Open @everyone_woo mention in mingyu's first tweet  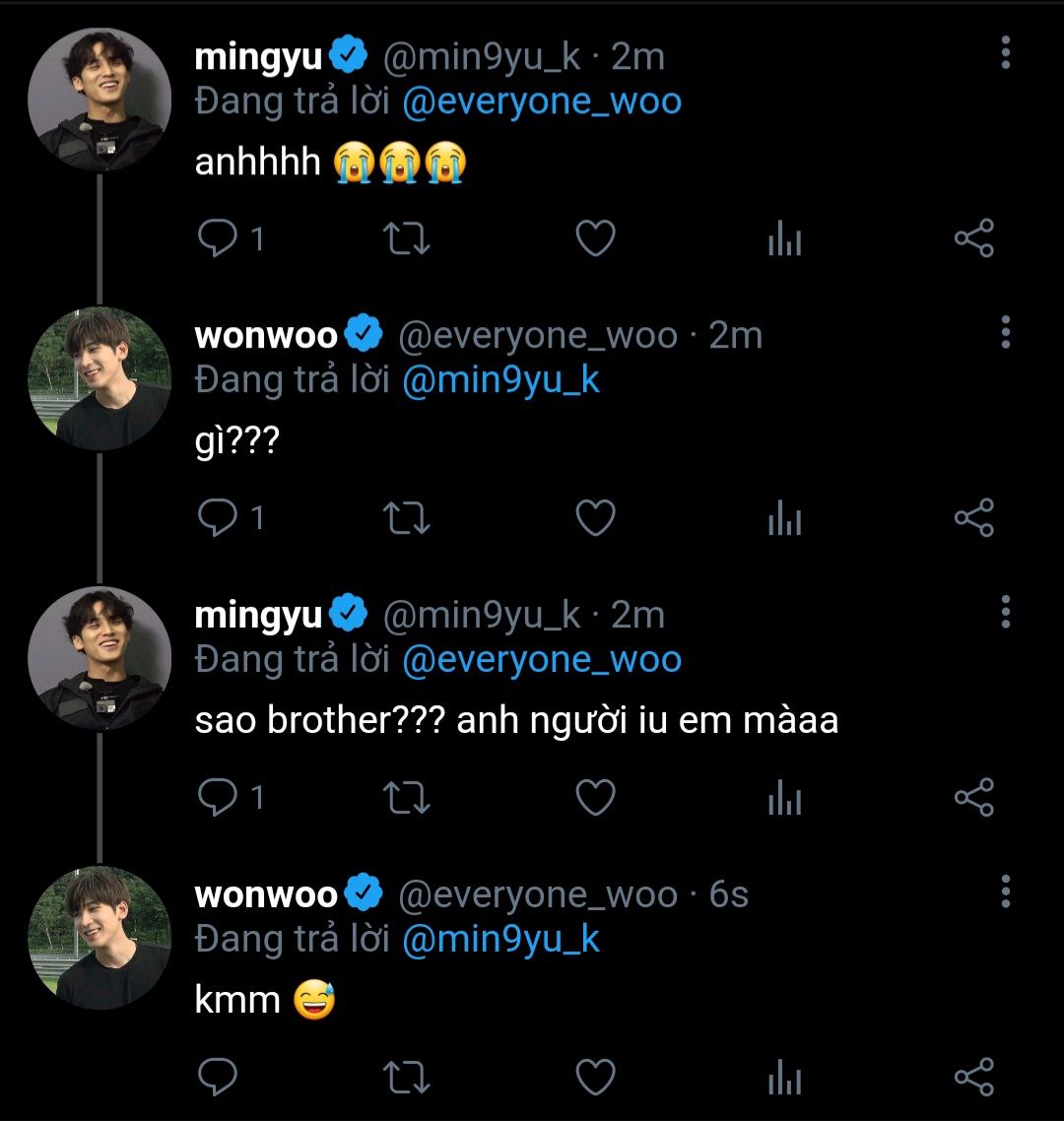tap(542, 101)
